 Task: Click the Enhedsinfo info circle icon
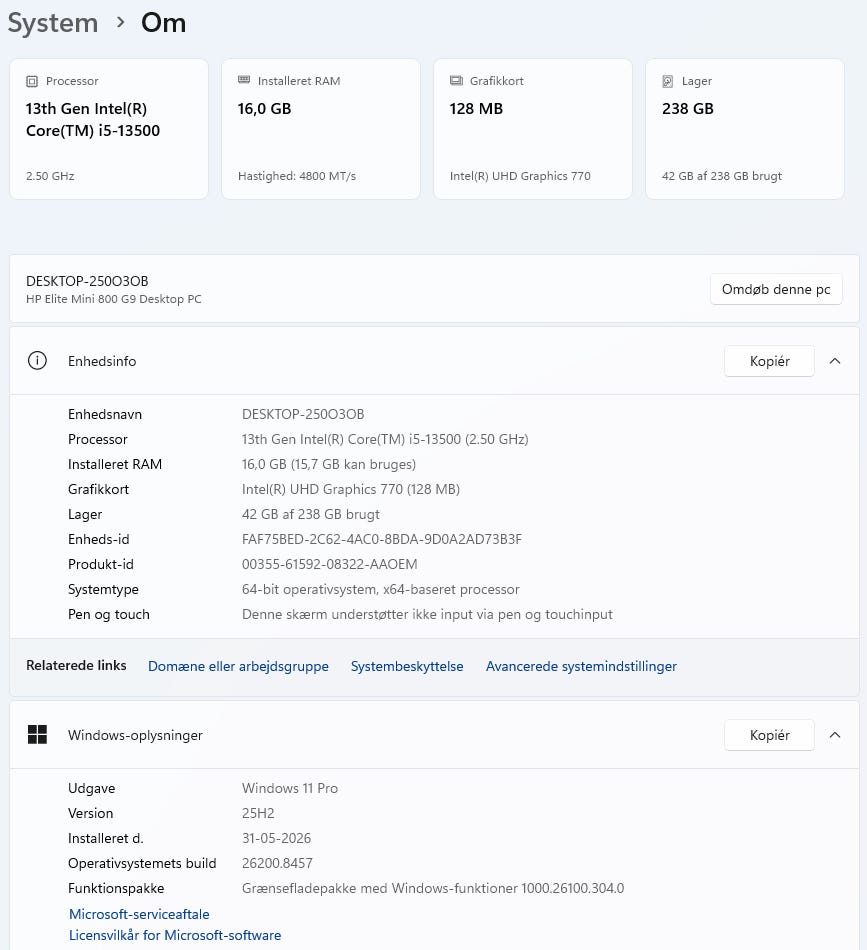coord(38,361)
